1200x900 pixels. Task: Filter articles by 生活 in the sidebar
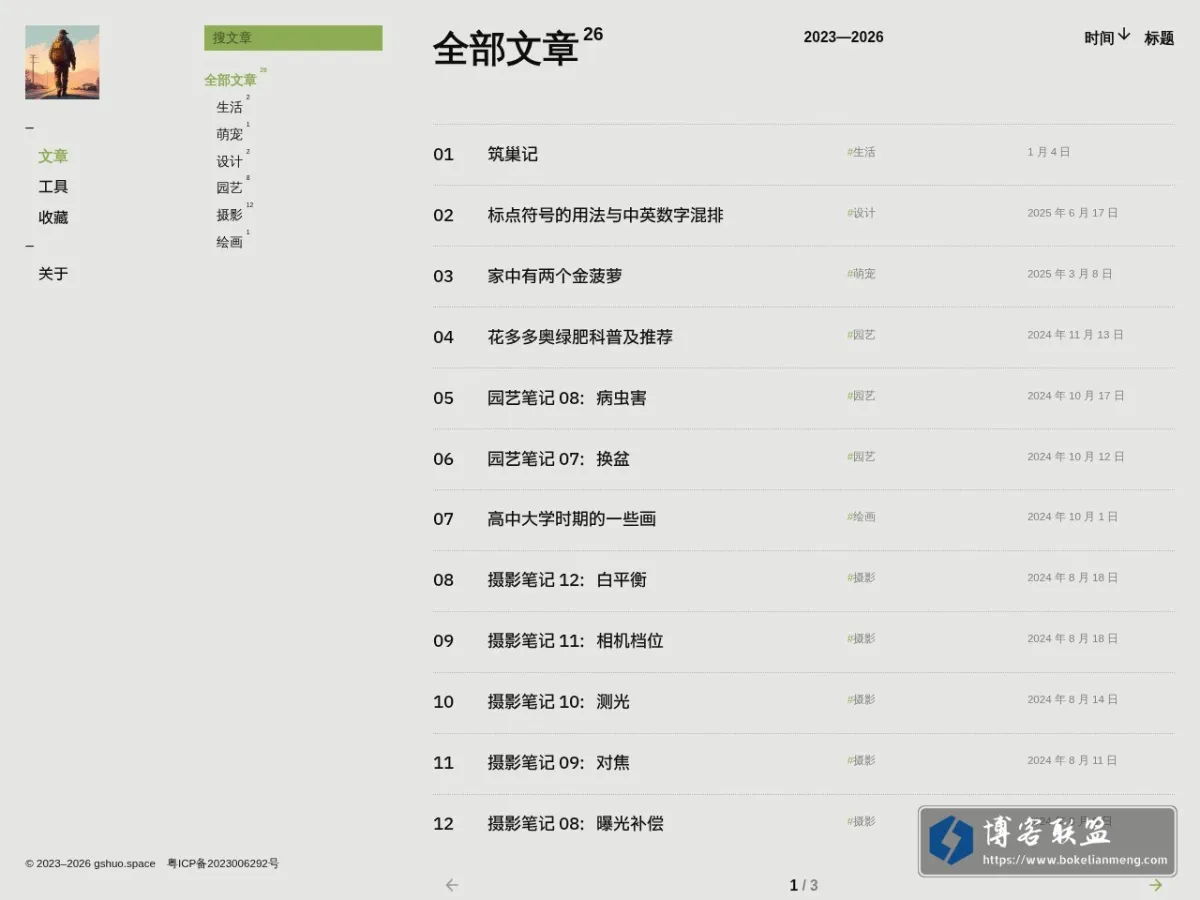pyautogui.click(x=229, y=107)
